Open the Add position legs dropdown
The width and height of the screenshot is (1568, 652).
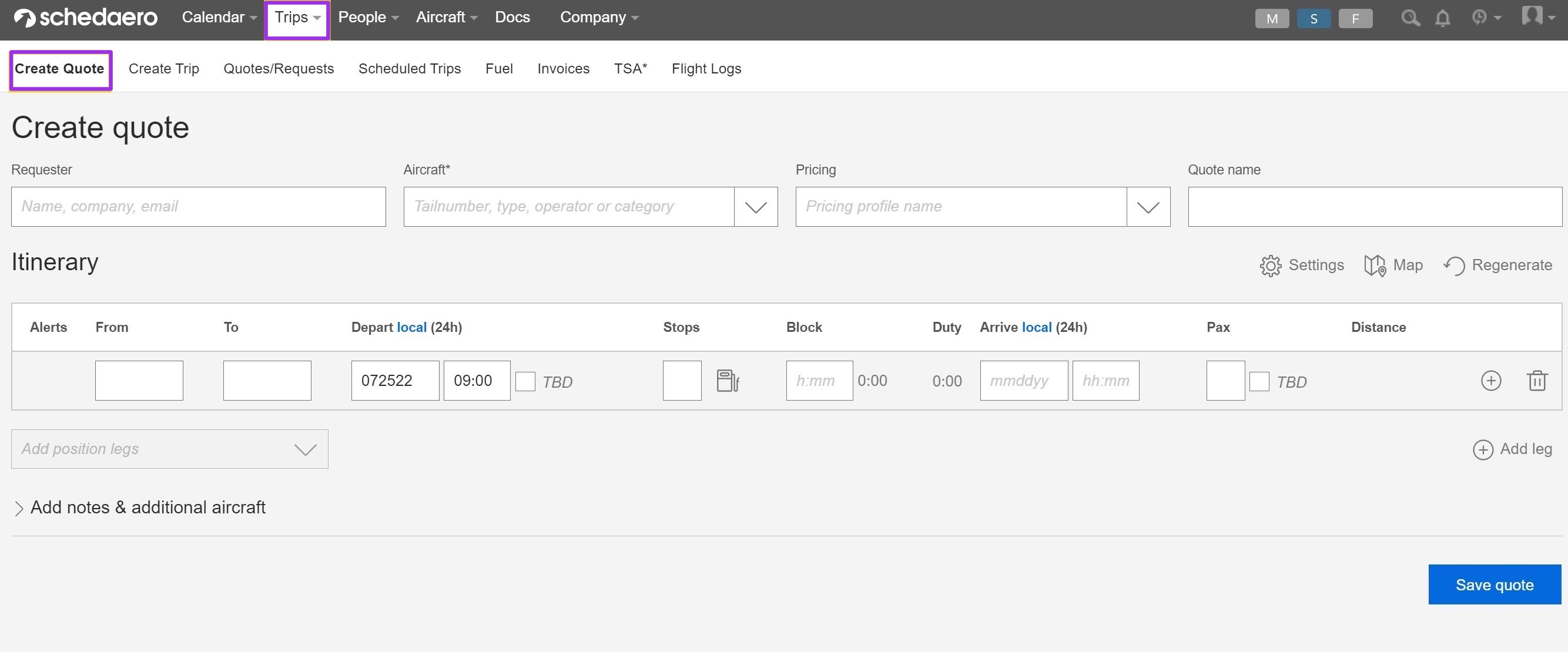point(169,449)
